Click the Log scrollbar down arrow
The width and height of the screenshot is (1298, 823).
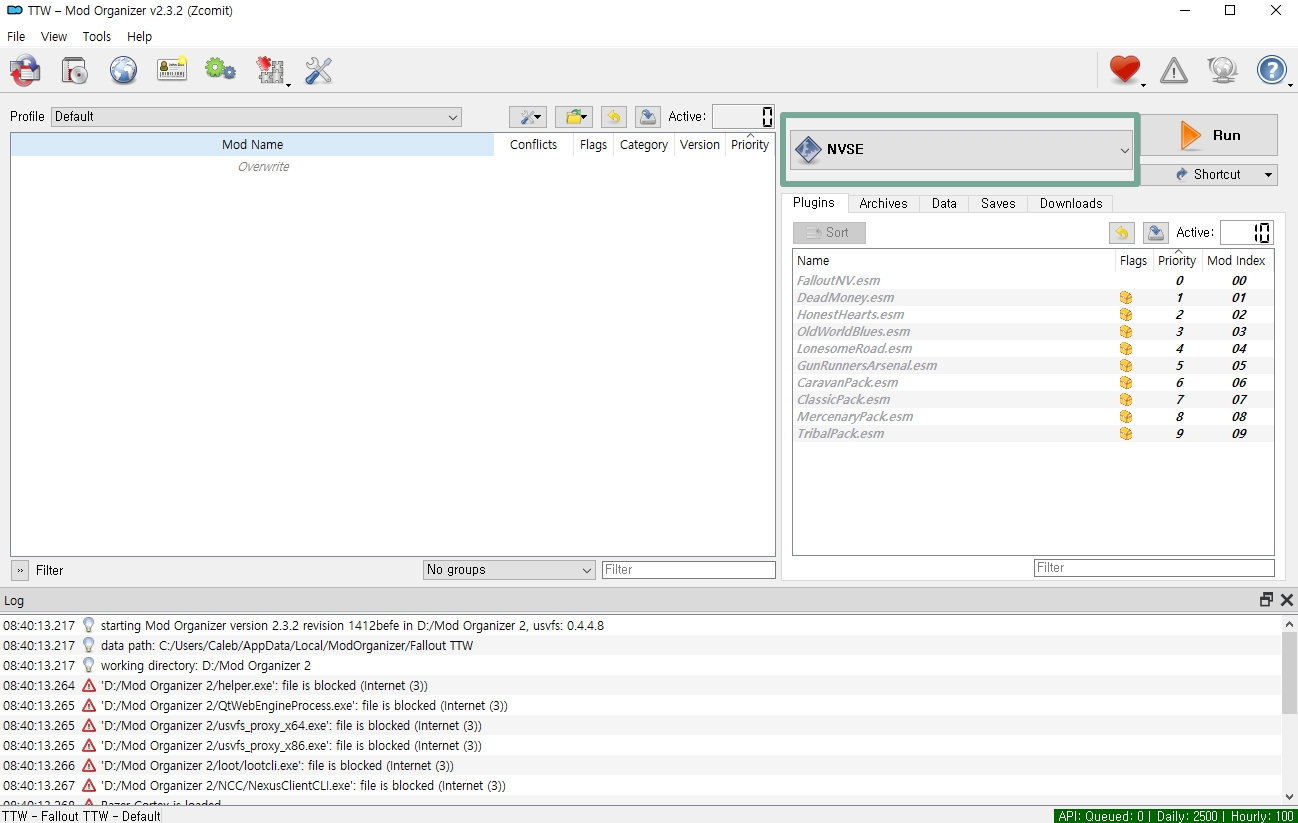coord(1289,796)
